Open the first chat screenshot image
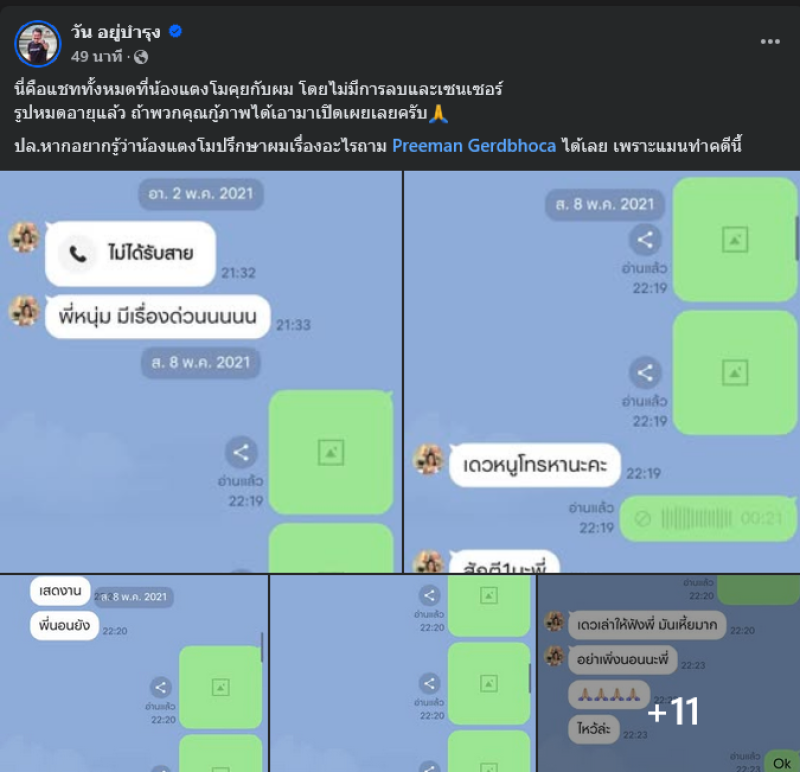Screen dimensions: 800x772 pyautogui.click(x=201, y=371)
